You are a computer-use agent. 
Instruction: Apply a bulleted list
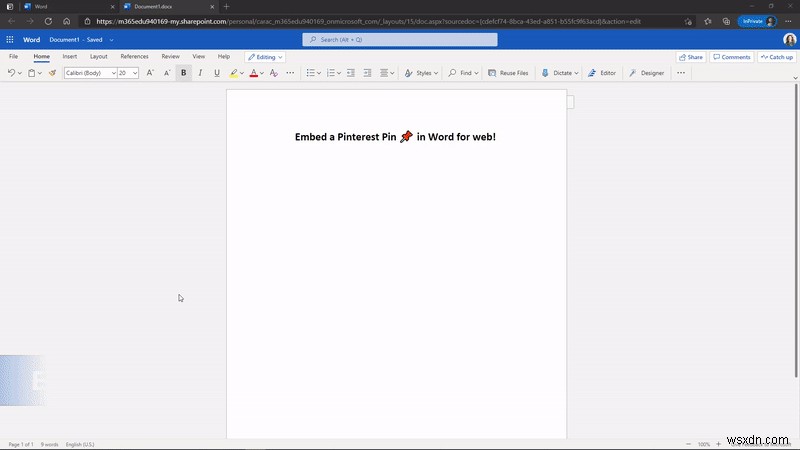click(x=310, y=73)
